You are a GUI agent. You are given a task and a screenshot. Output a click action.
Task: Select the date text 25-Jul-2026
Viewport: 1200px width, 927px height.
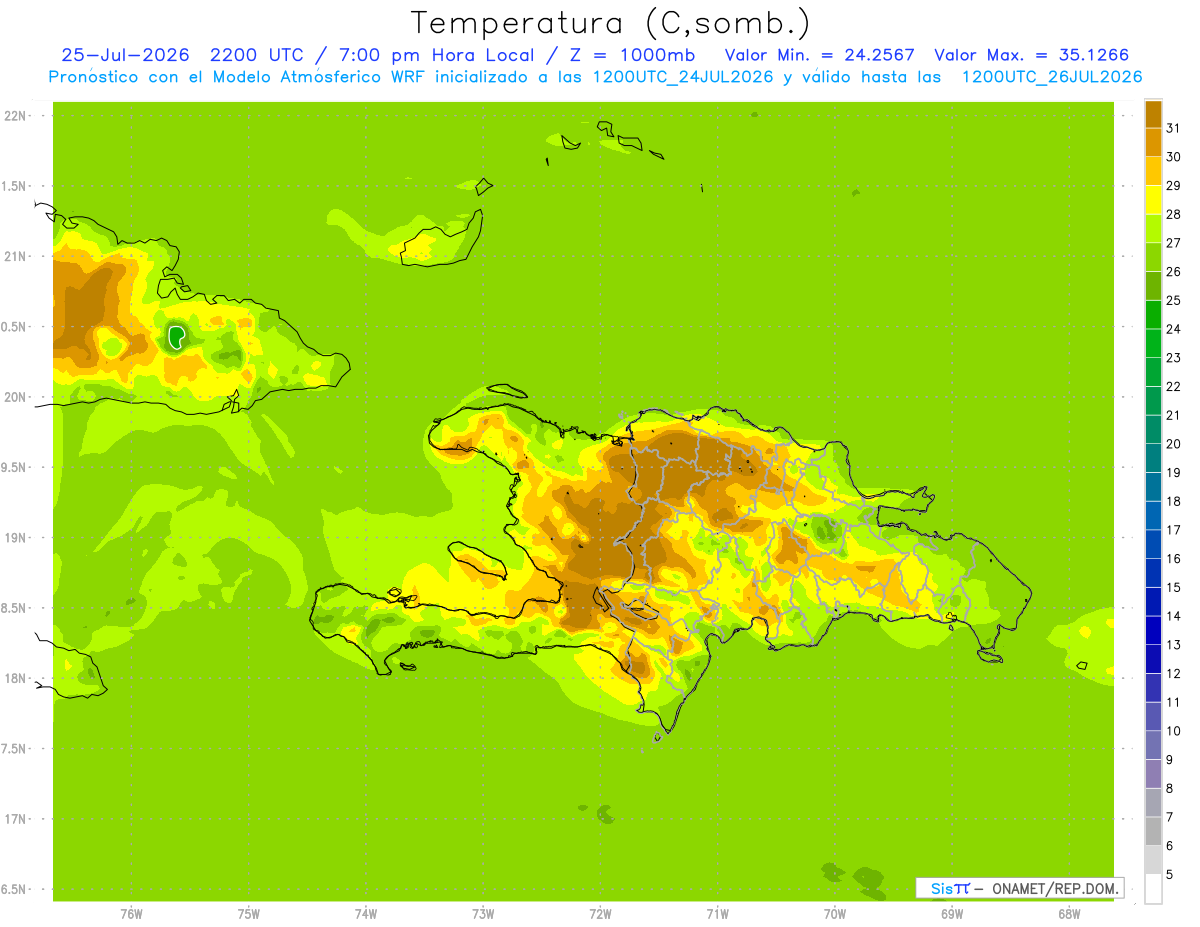pyautogui.click(x=127, y=55)
